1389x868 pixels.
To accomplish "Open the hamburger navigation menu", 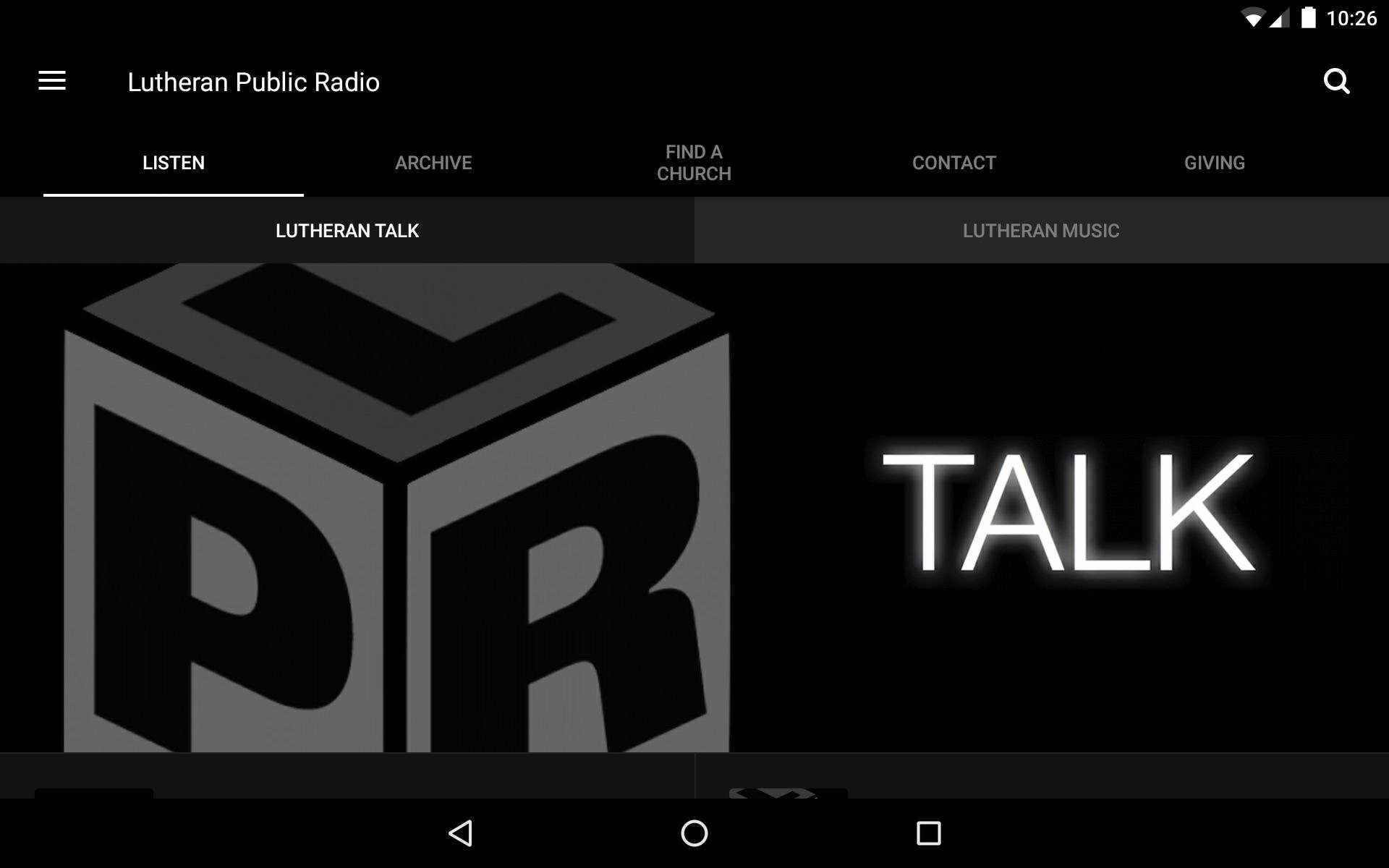I will 52,81.
